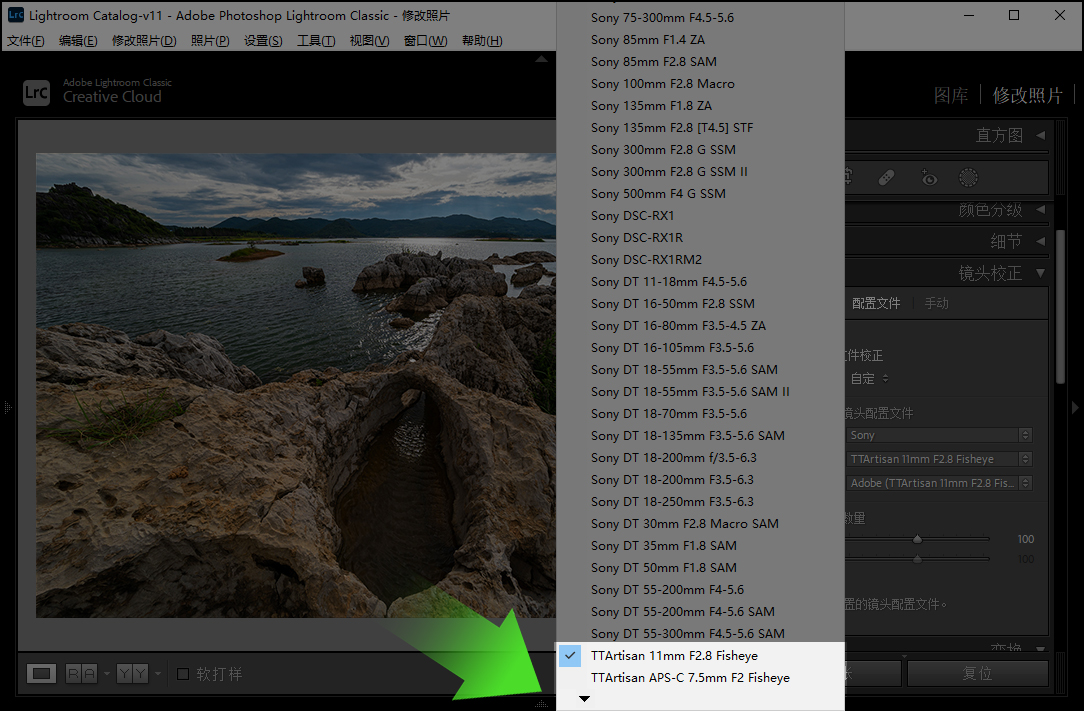The width and height of the screenshot is (1084, 711).
Task: Switch to the 图库 library module
Action: point(951,95)
